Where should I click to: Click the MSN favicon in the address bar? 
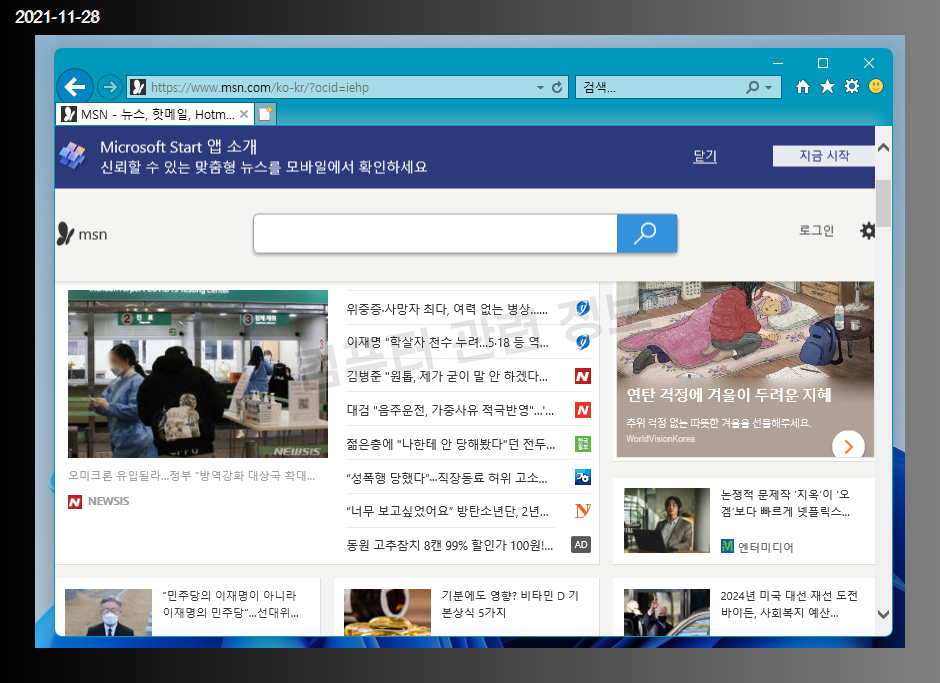138,88
